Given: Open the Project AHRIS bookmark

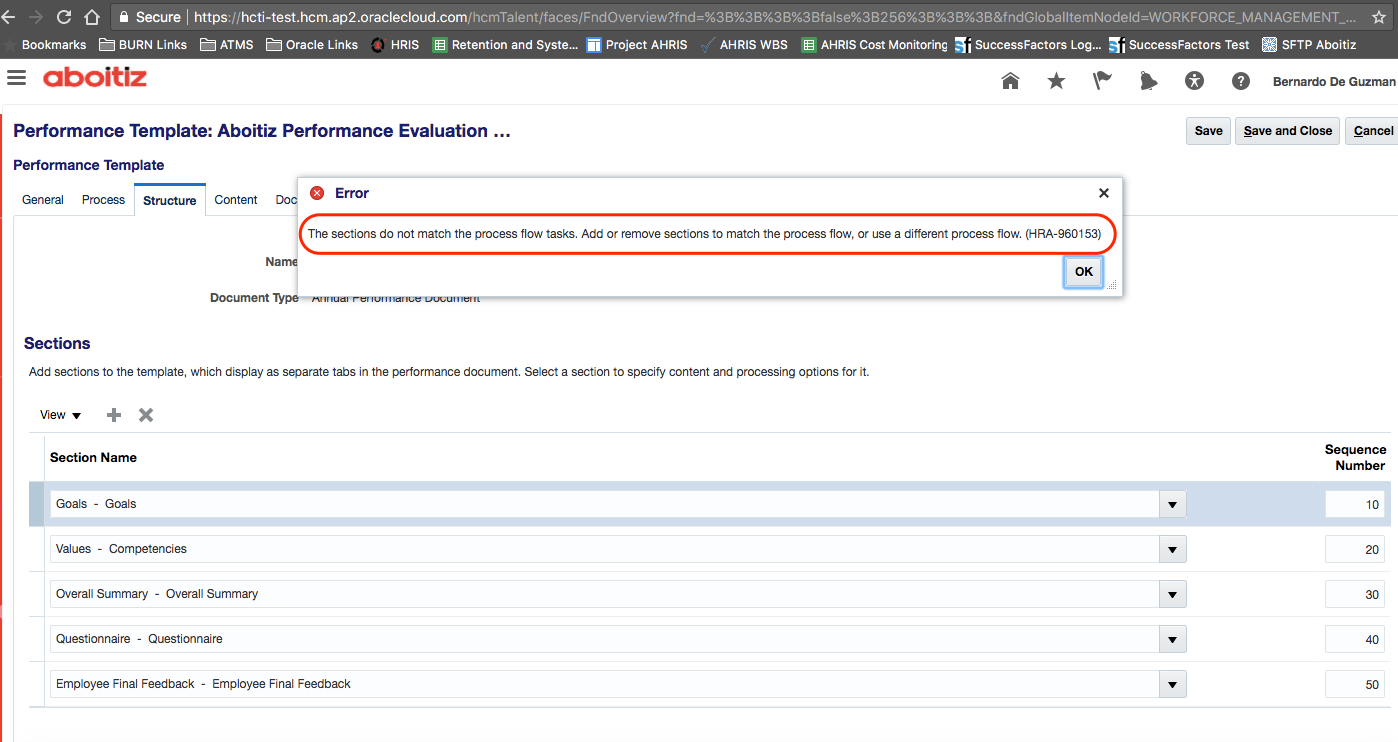Looking at the screenshot, I should [x=636, y=45].
